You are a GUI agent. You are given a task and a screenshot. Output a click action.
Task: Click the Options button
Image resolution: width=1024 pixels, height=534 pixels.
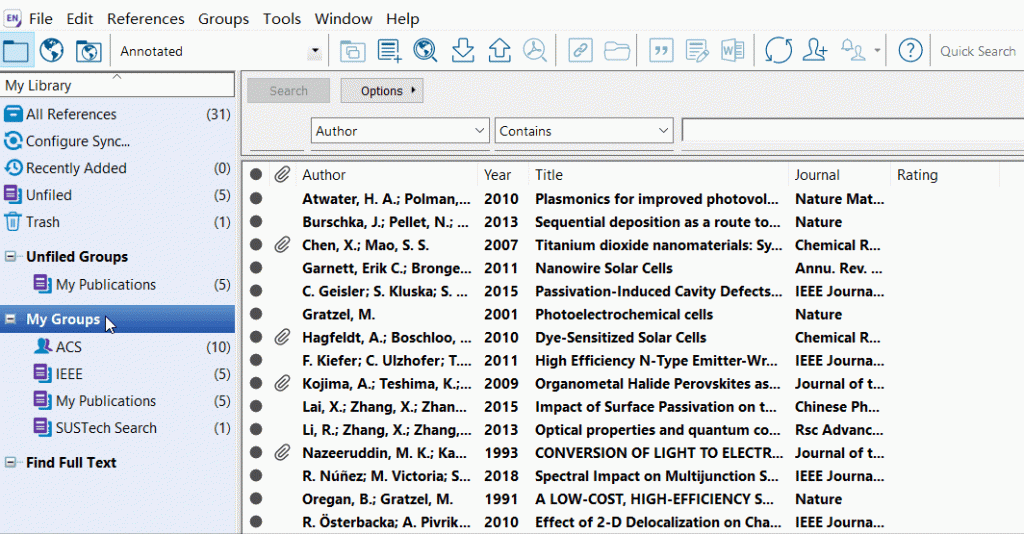pos(382,91)
